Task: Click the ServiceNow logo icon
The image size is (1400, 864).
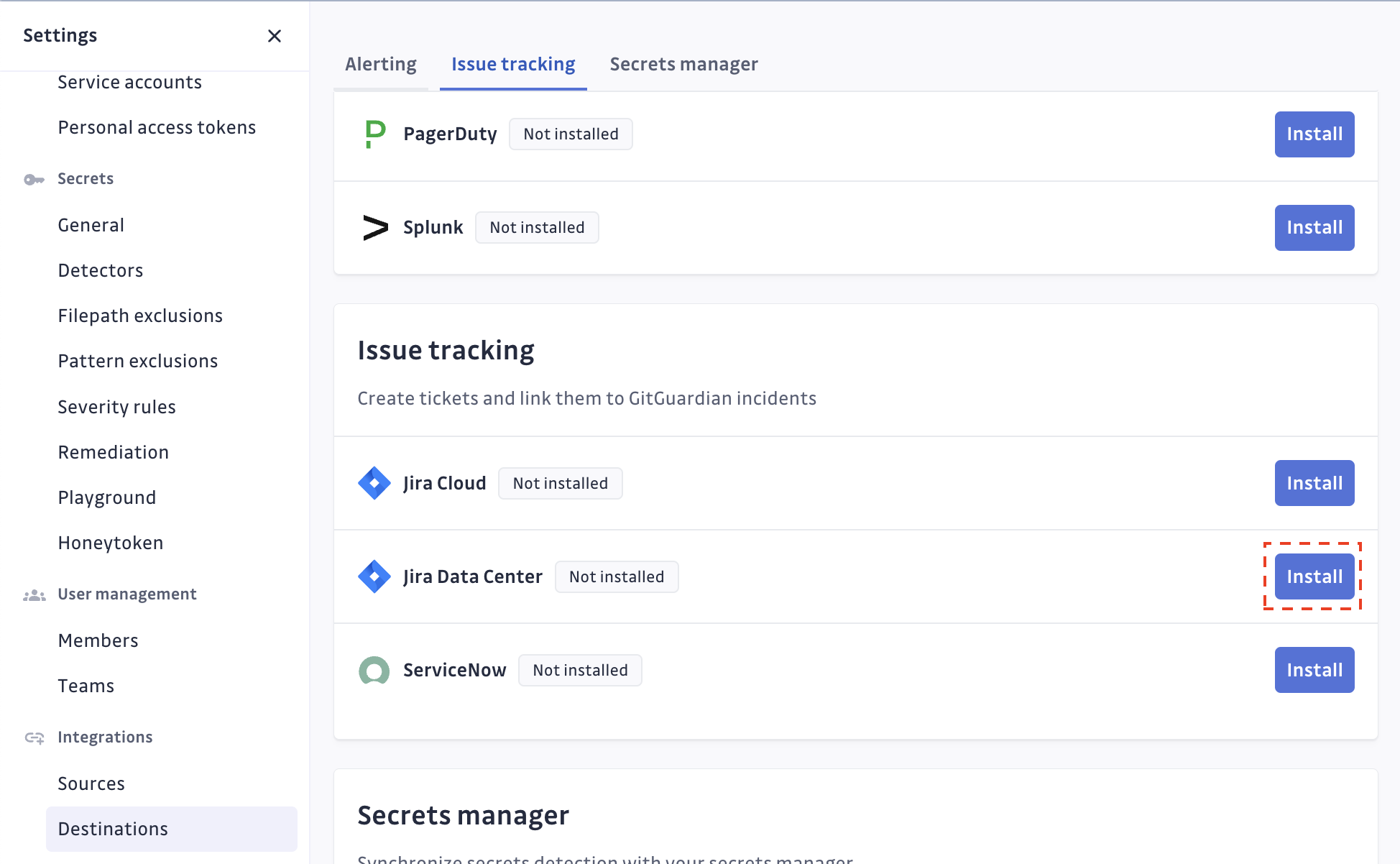Action: point(374,670)
